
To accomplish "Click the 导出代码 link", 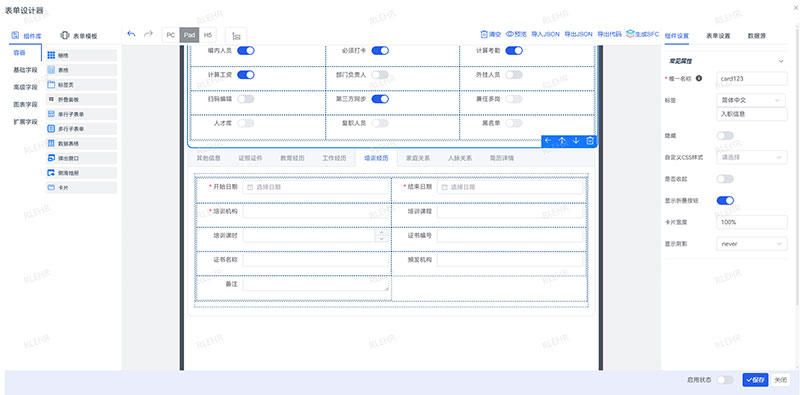I will [x=609, y=34].
